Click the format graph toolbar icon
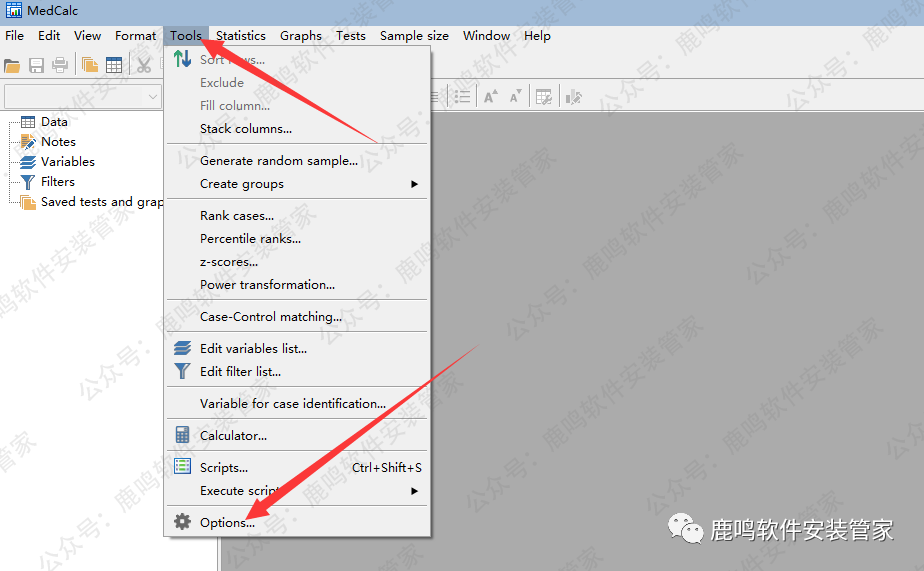 coord(573,97)
